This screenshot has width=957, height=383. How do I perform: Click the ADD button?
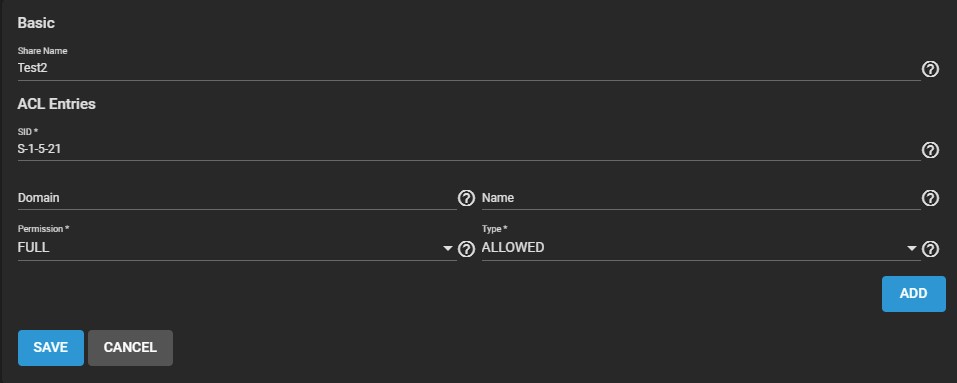click(x=914, y=293)
